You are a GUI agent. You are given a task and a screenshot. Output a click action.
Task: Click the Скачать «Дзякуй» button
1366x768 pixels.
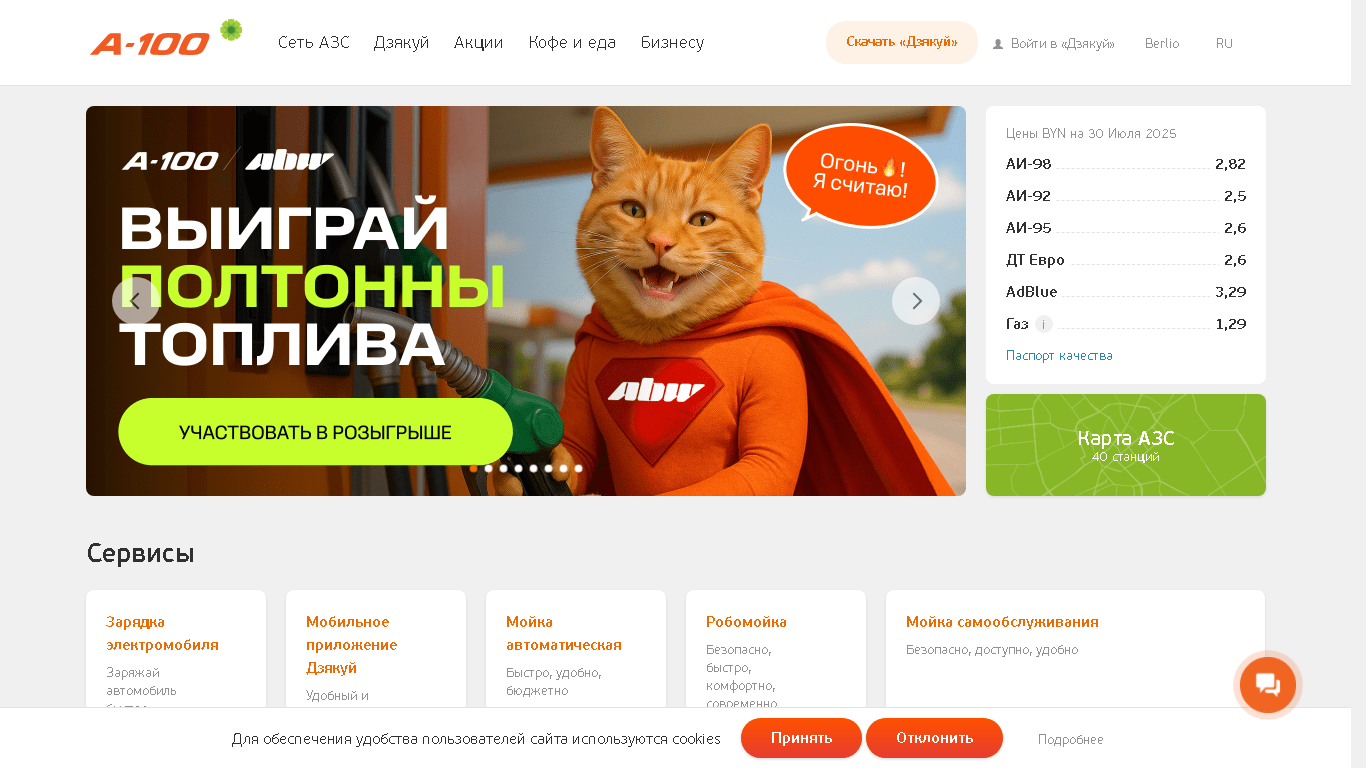(x=902, y=43)
